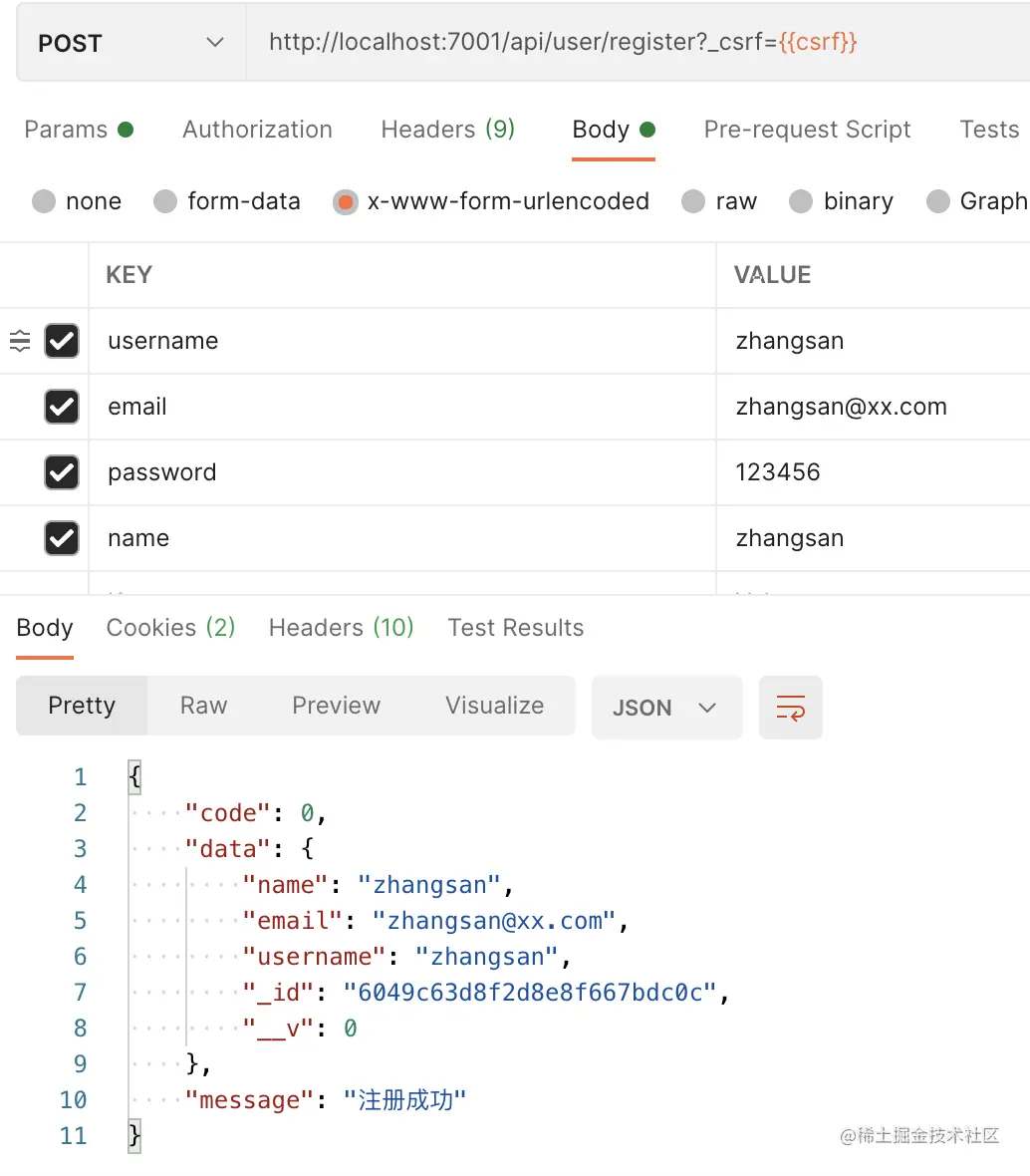Click the drag handle icon beside username row
This screenshot has width=1030, height=1176.
click(x=20, y=341)
